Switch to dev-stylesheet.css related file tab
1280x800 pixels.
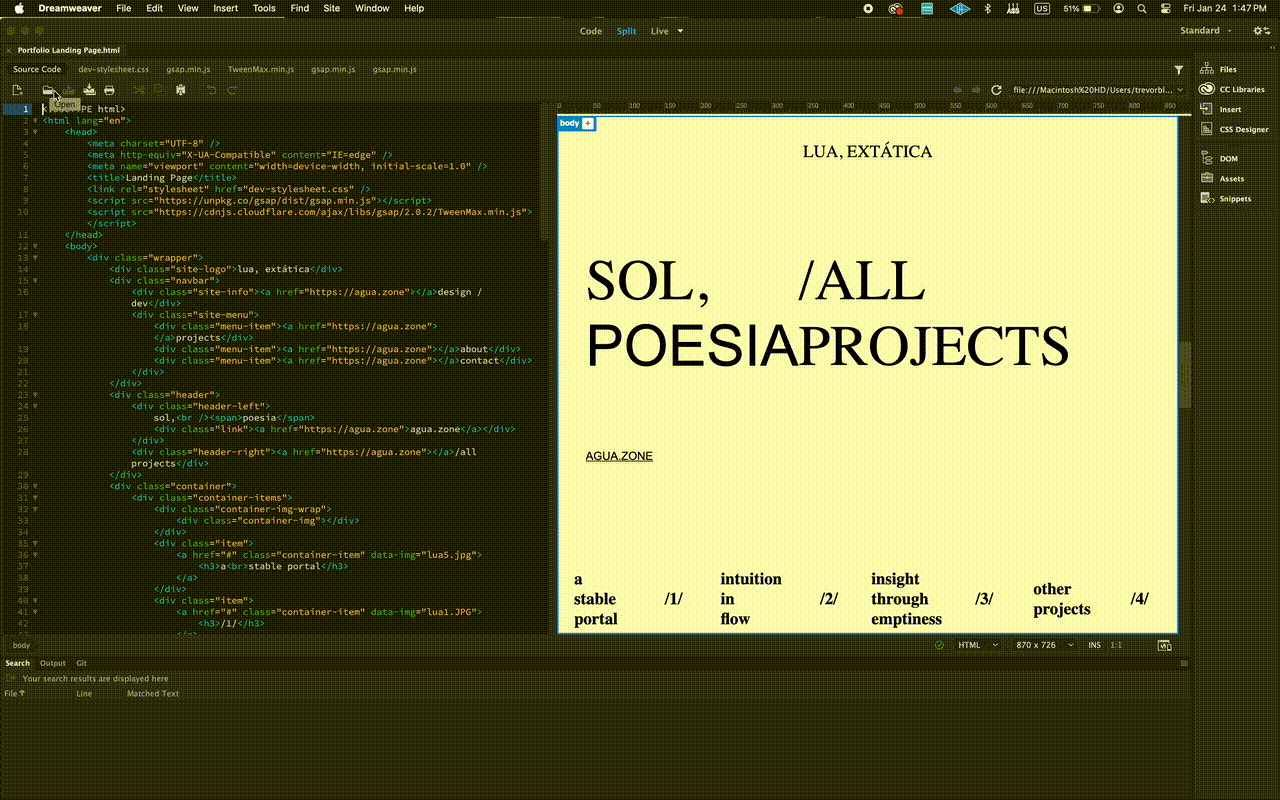tap(113, 69)
